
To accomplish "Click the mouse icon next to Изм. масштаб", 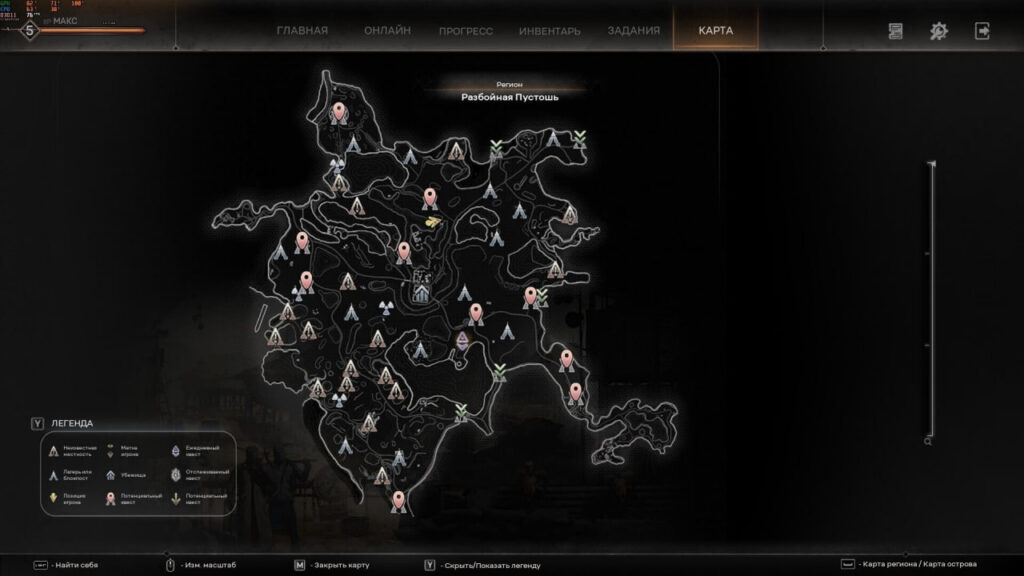I will click(x=170, y=566).
